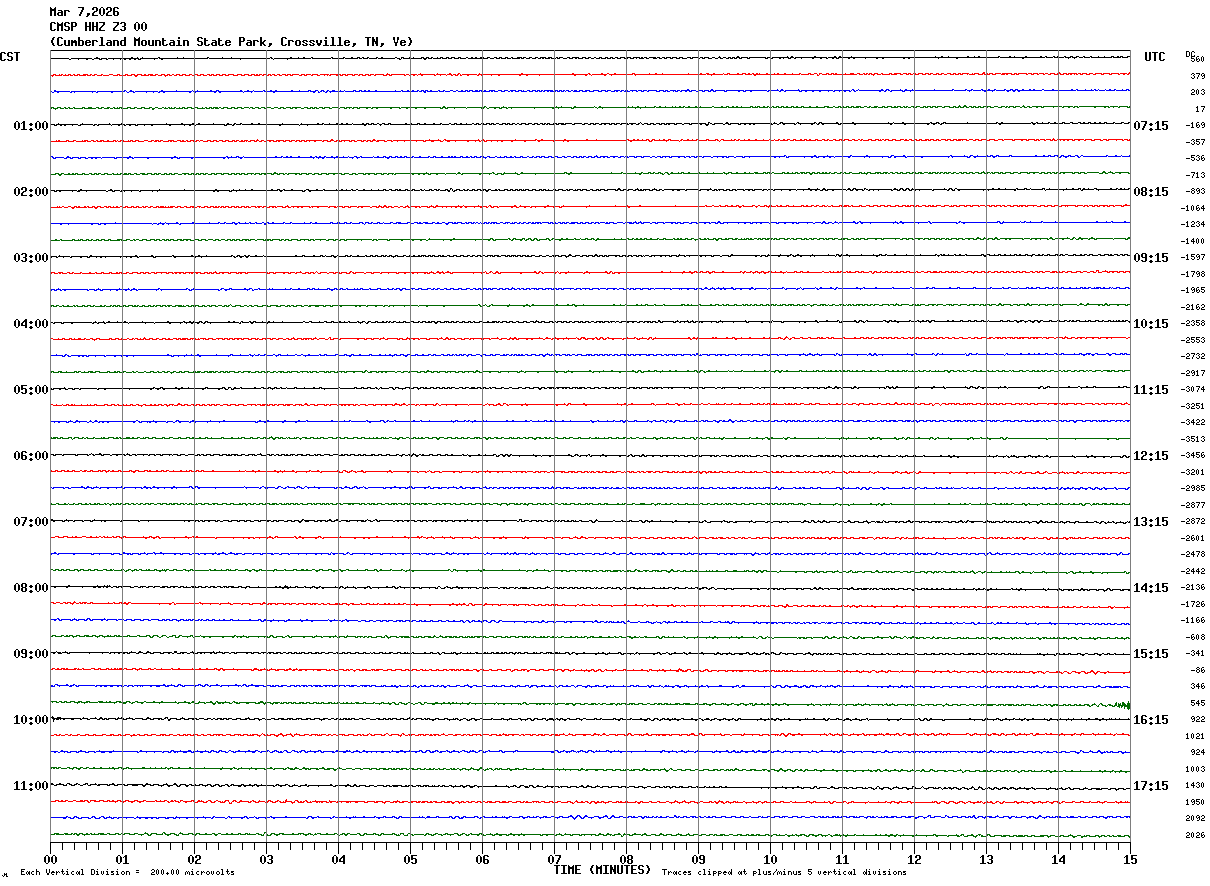Click the DC offset value '-86'
1210x886 pixels.
[x=1197, y=670]
